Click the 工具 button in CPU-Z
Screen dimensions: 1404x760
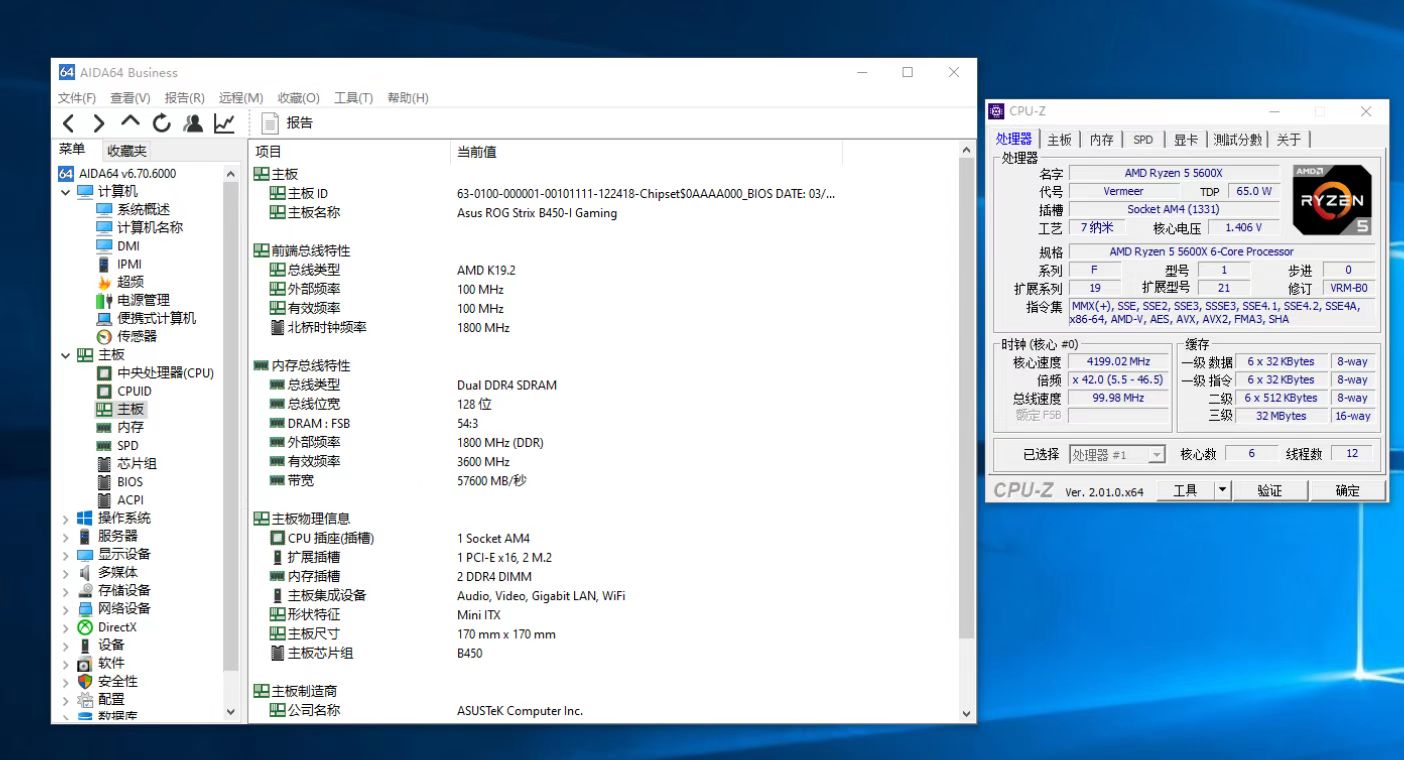pyautogui.click(x=1185, y=490)
